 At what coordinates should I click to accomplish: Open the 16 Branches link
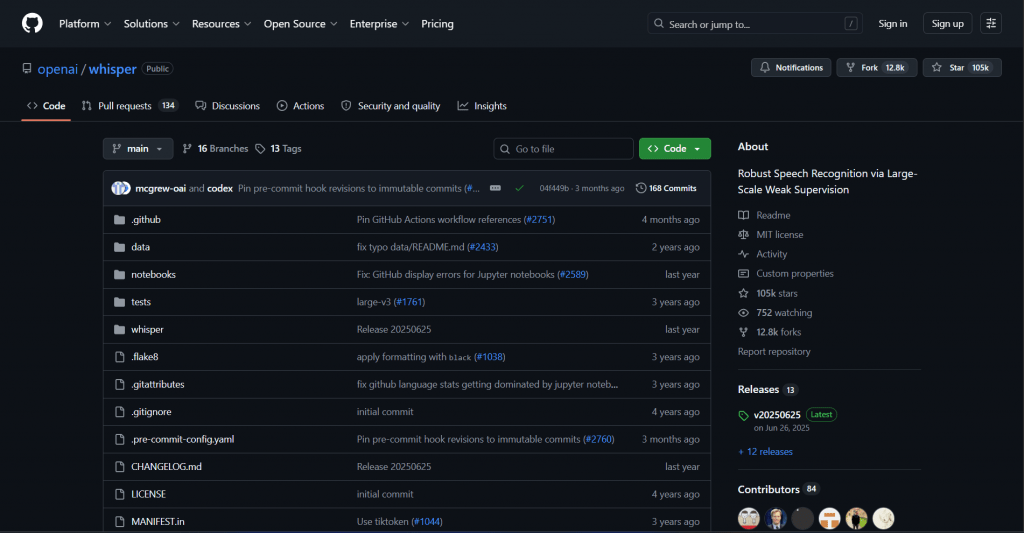pyautogui.click(x=216, y=149)
